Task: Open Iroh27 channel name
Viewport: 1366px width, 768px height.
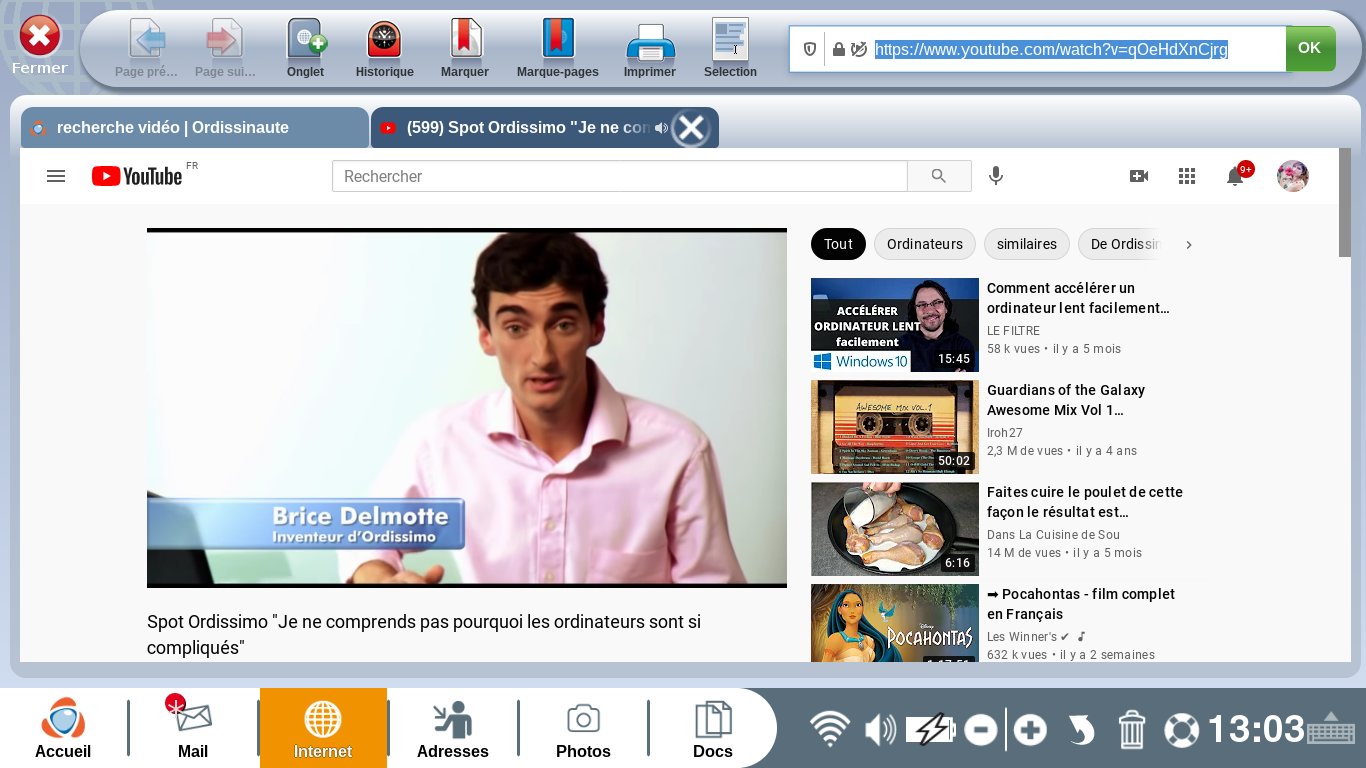Action: (x=1005, y=433)
